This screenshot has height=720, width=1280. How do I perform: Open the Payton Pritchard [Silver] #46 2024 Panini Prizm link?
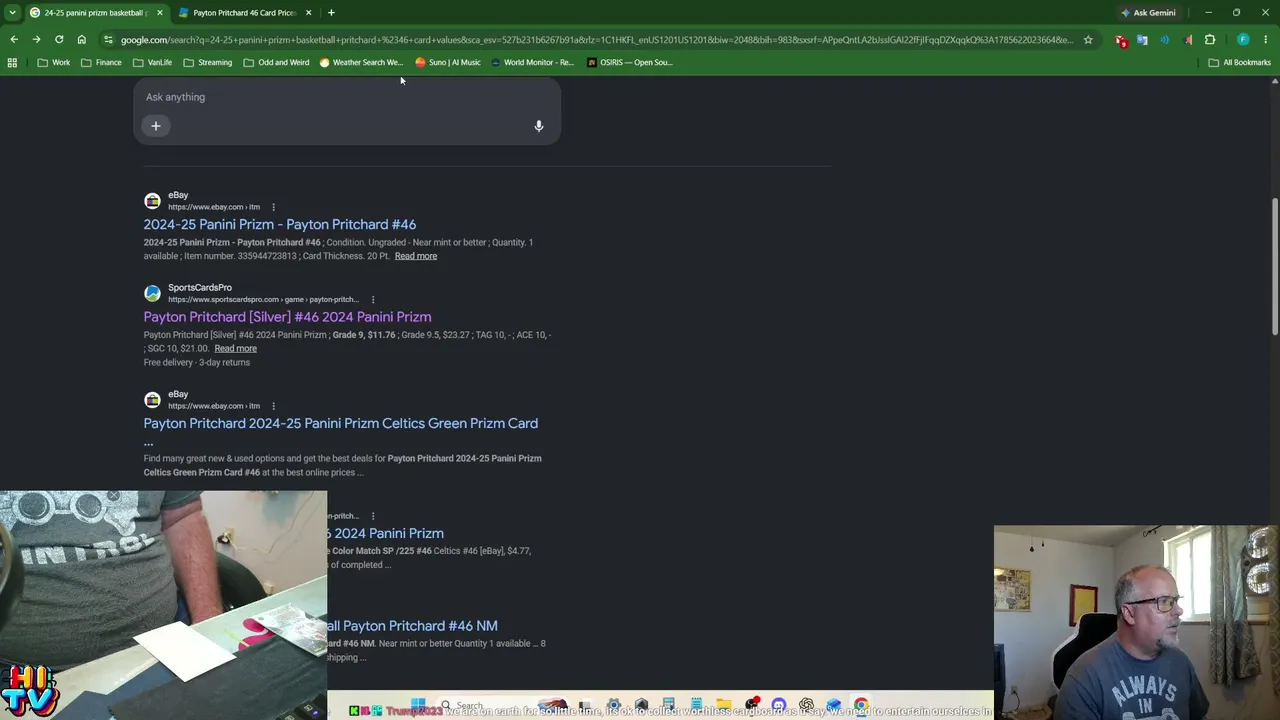[x=287, y=317]
